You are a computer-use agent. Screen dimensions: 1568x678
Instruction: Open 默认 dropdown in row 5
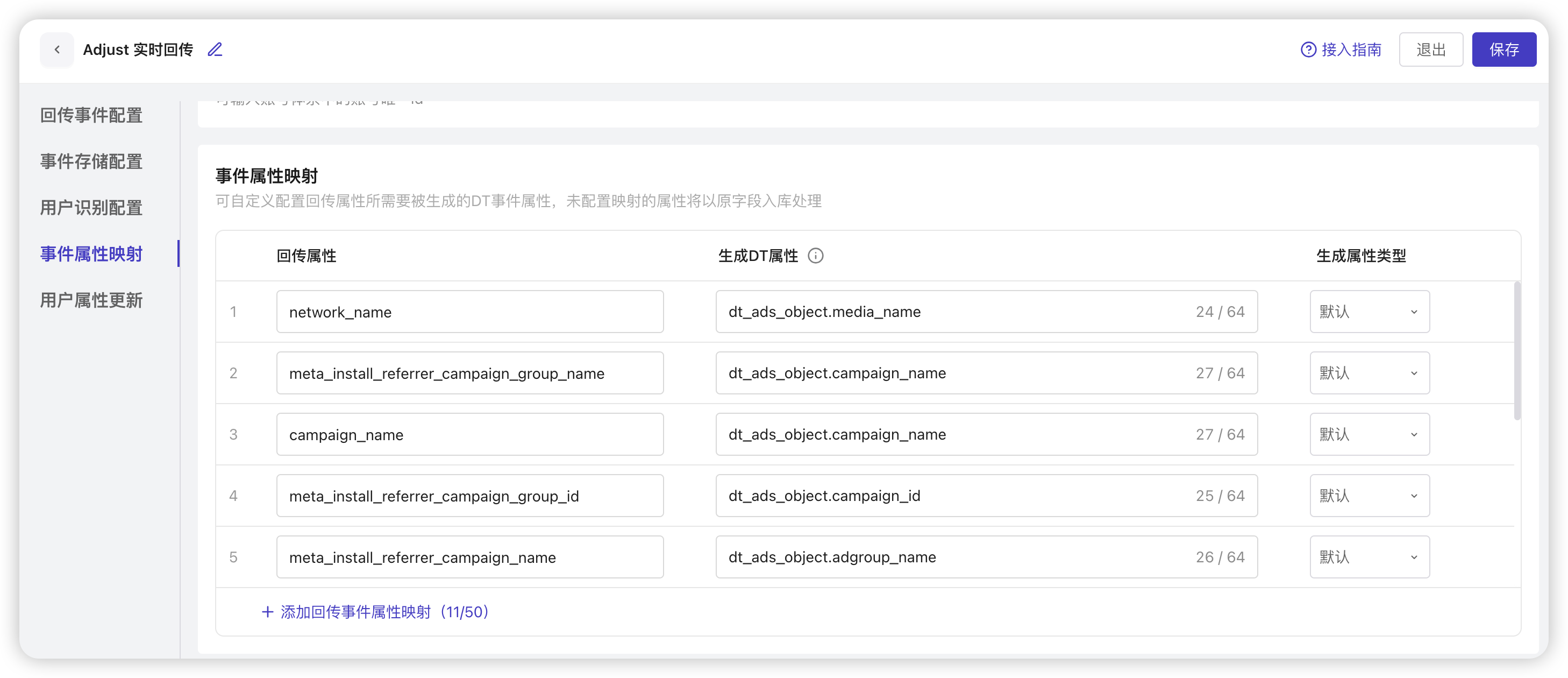[x=1369, y=557]
